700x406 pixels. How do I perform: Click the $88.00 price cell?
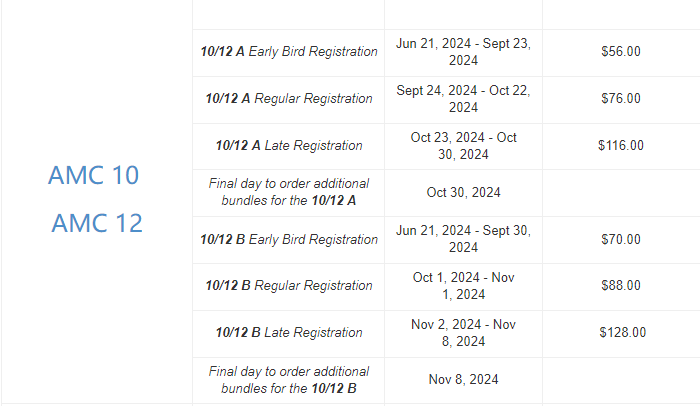[621, 286]
